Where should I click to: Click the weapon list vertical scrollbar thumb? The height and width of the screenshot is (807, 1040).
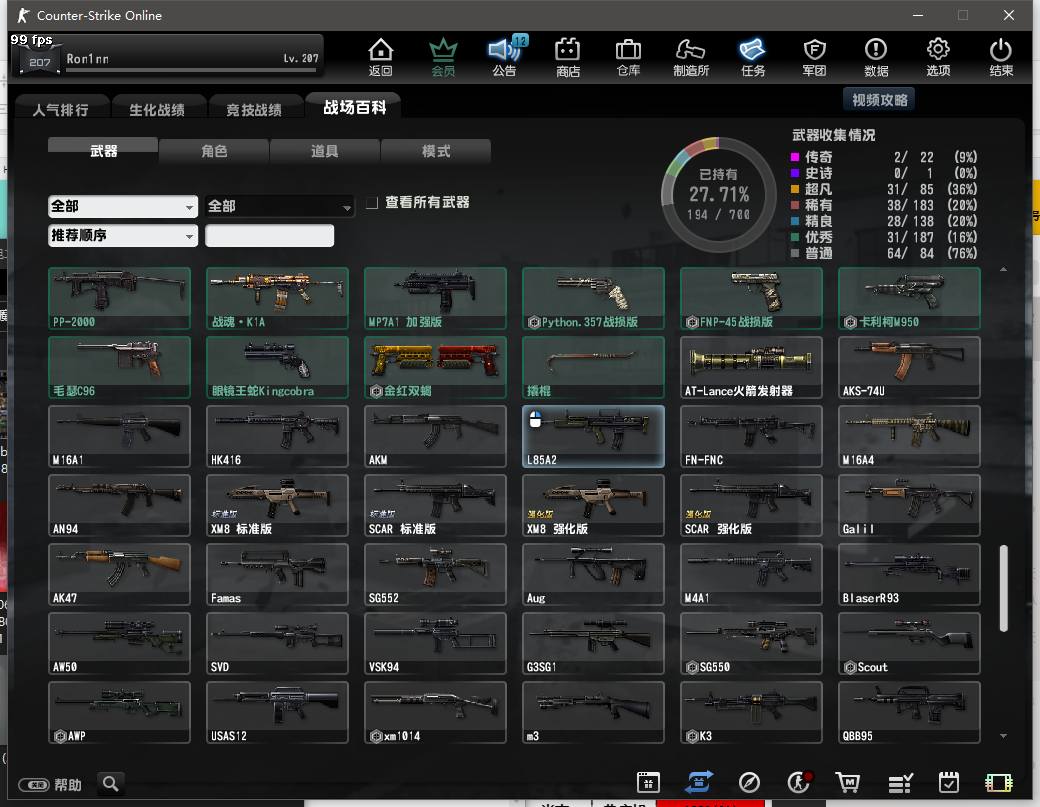point(1003,586)
